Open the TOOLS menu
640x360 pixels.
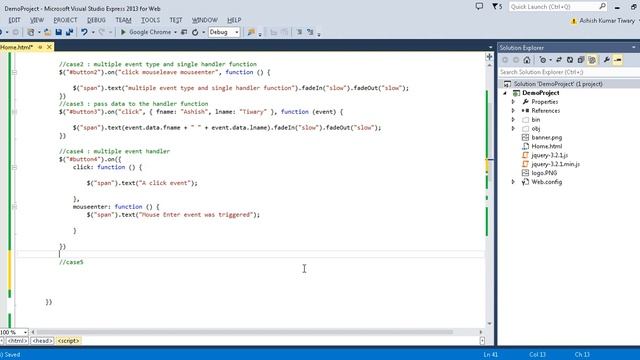pos(151,20)
